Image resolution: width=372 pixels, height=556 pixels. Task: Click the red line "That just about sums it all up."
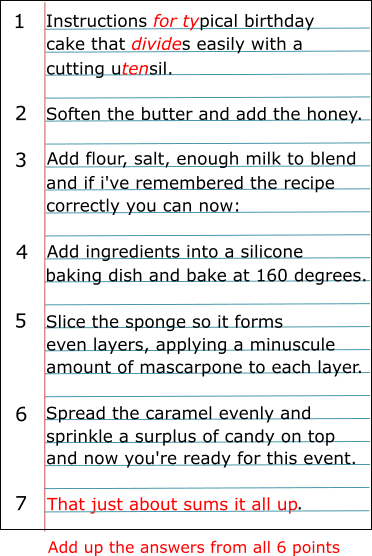coord(174,505)
